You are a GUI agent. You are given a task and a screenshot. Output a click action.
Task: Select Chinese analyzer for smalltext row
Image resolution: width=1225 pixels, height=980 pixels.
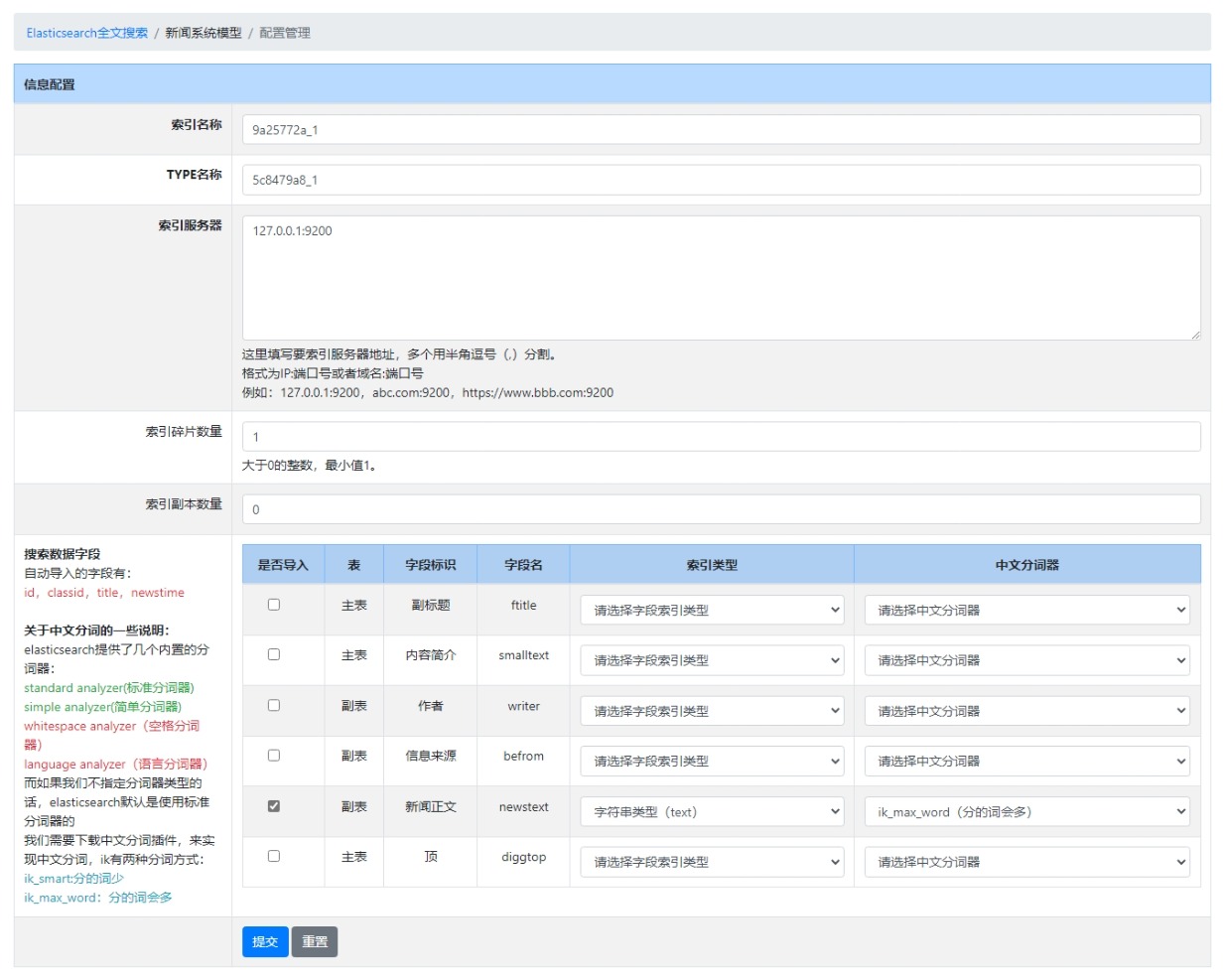pos(1027,660)
